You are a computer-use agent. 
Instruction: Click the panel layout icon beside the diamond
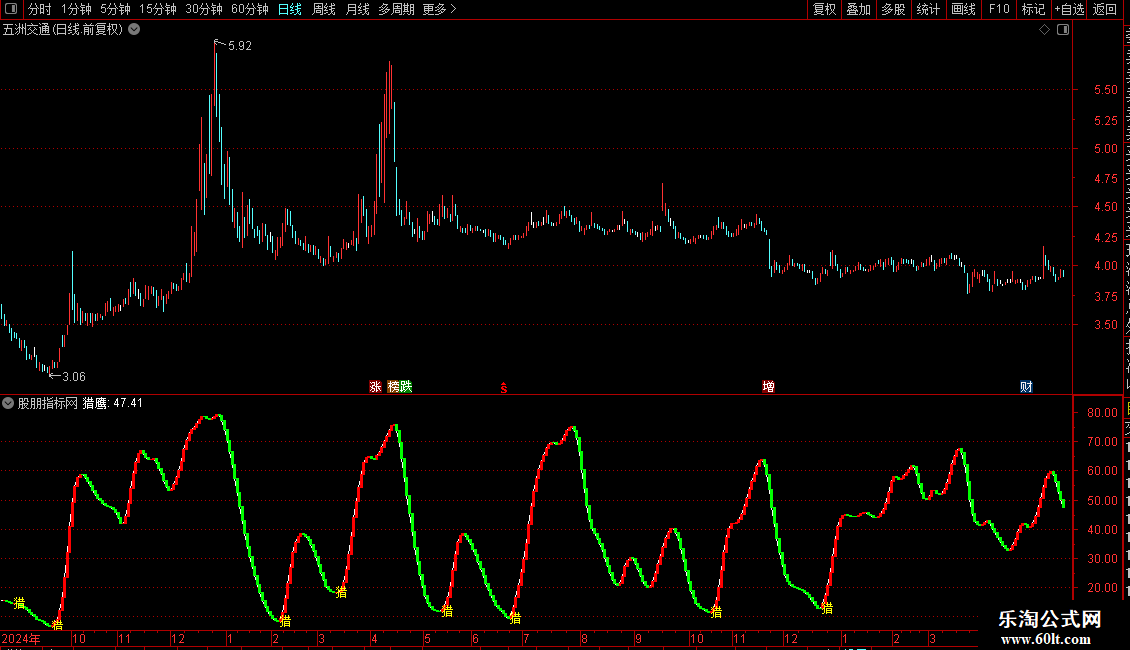(x=1063, y=30)
